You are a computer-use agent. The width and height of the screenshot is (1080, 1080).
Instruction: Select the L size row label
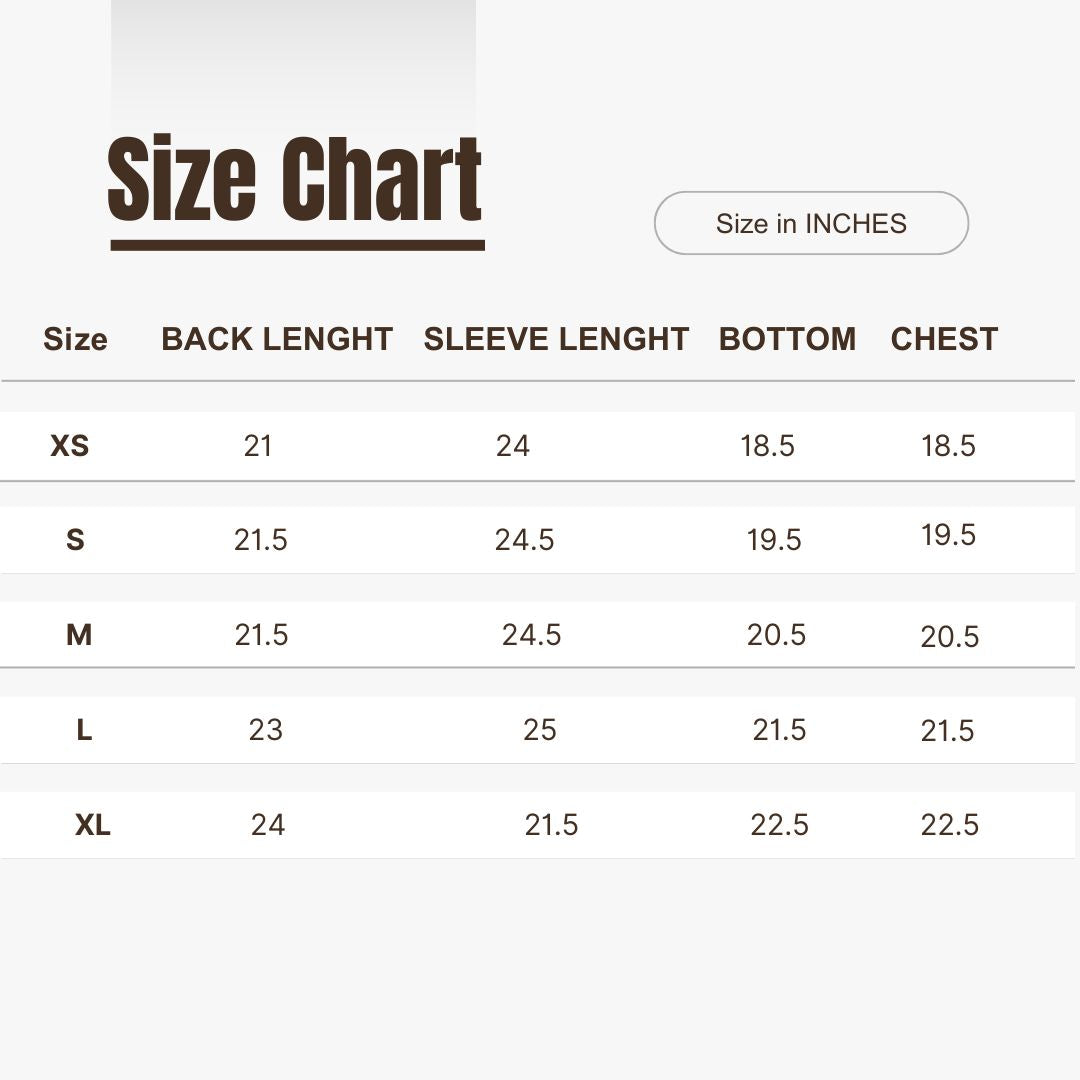[84, 730]
